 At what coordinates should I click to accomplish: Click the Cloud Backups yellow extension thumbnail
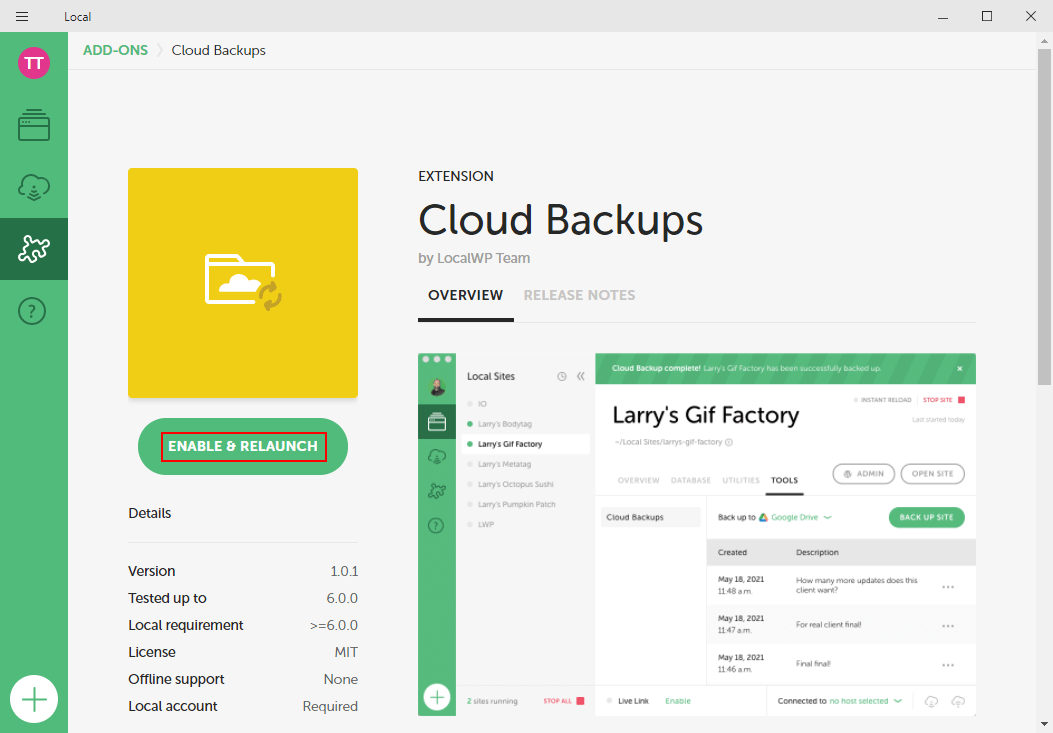pyautogui.click(x=243, y=283)
